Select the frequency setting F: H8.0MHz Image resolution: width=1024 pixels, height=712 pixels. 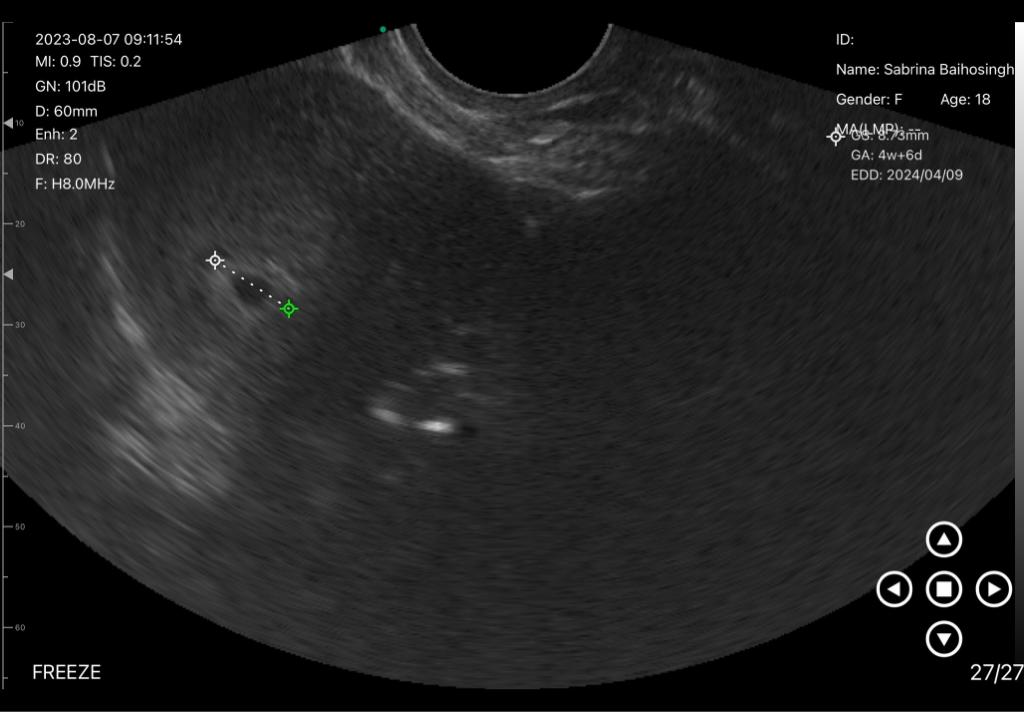(75, 184)
